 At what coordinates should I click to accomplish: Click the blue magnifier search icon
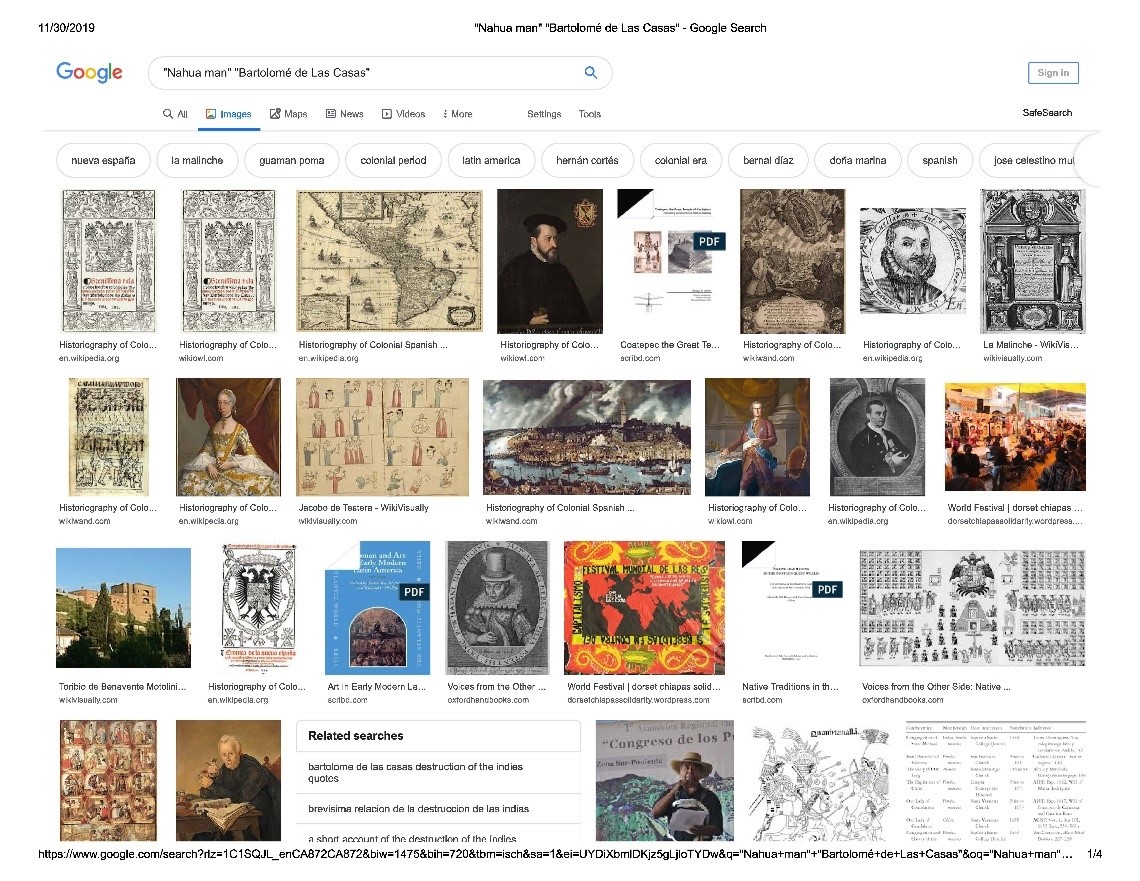point(591,73)
